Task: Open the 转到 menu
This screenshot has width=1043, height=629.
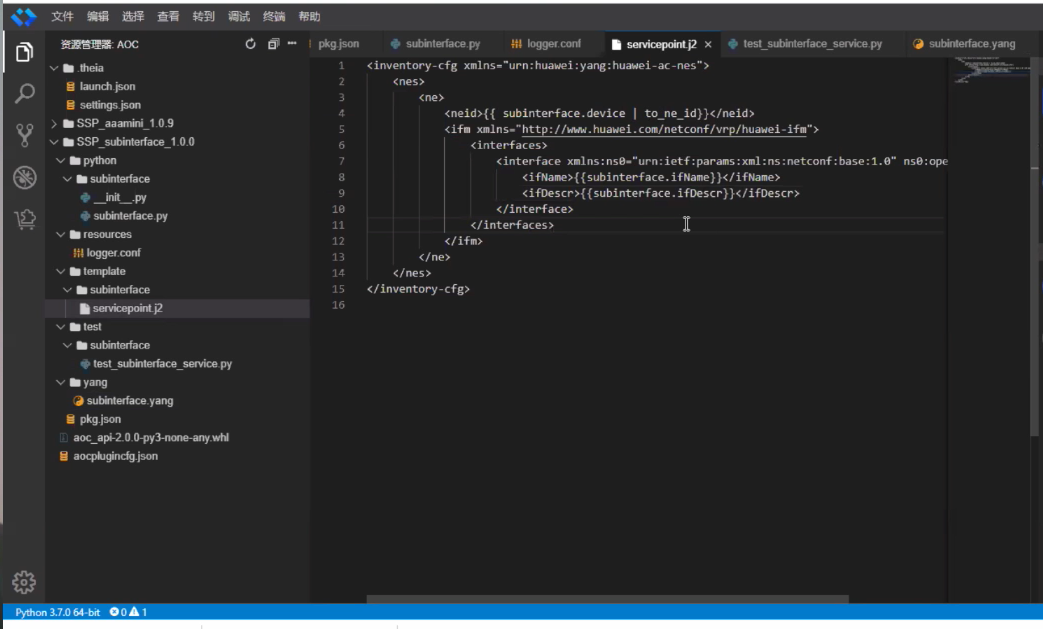Action: (x=203, y=17)
